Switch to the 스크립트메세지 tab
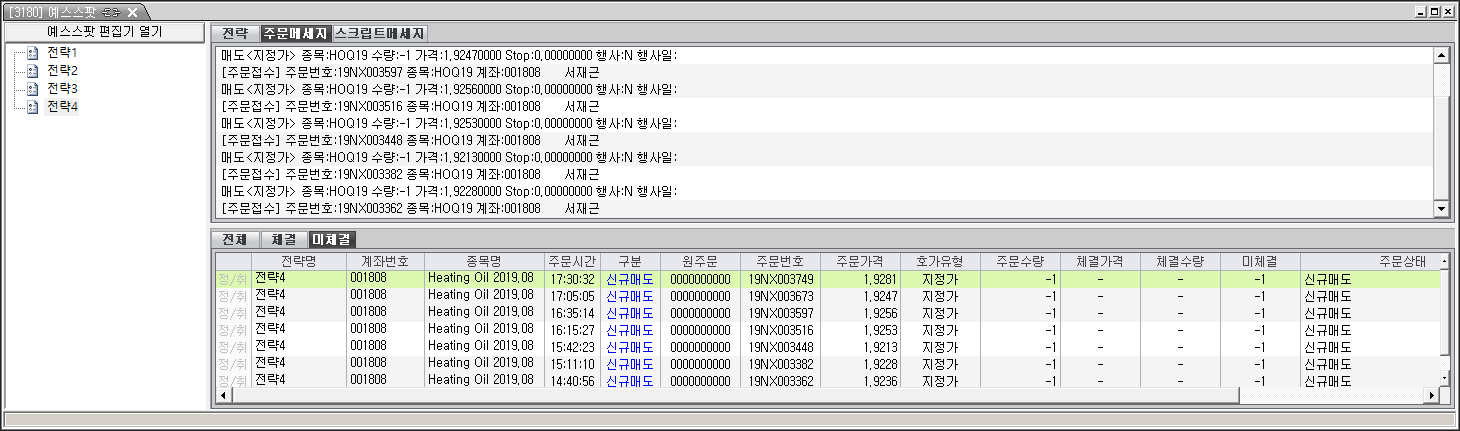The image size is (1460, 431). click(380, 33)
